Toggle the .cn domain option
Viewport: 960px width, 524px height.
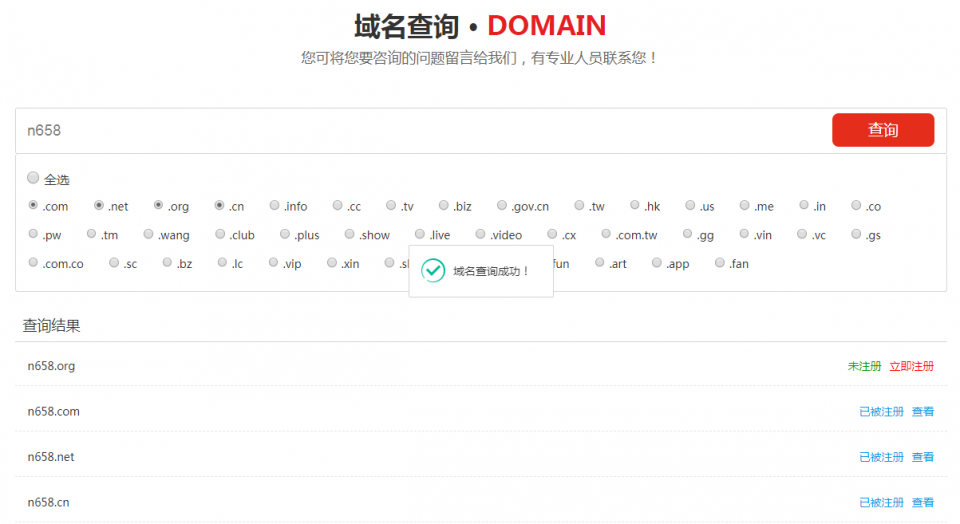click(219, 205)
